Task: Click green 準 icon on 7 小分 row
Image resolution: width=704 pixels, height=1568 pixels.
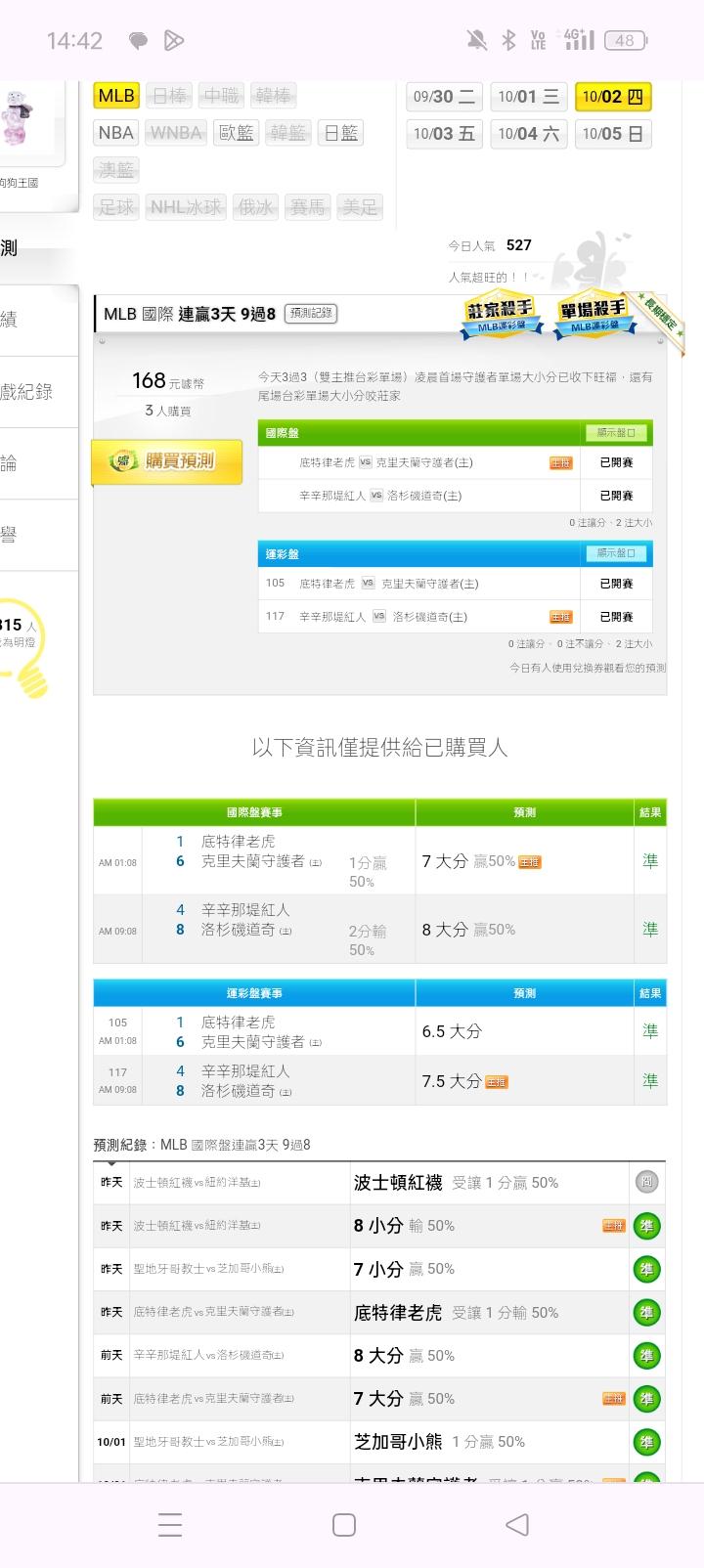Action: pos(645,1269)
